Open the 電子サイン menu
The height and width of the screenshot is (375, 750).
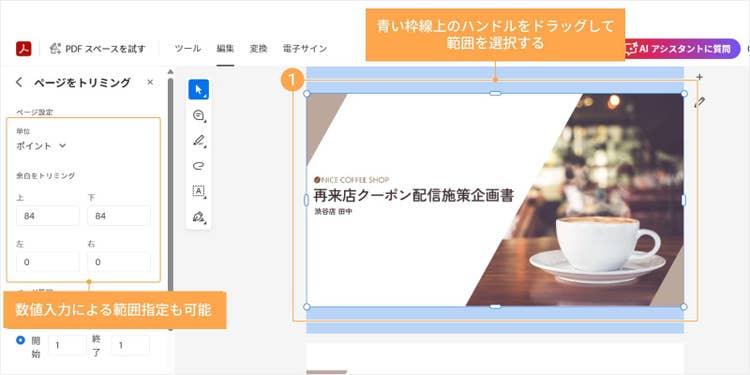(305, 49)
